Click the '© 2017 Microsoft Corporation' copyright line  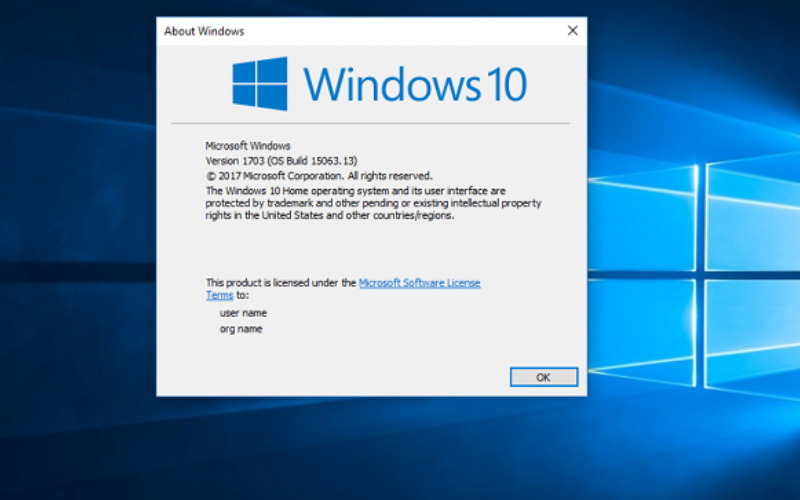coord(319,176)
